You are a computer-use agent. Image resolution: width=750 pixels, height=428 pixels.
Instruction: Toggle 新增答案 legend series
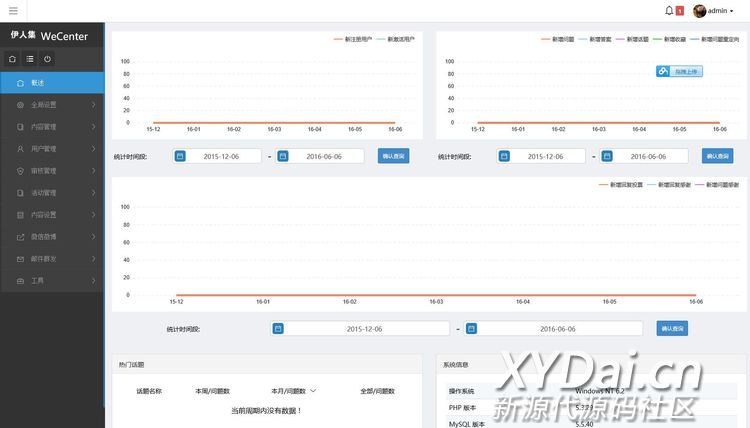(x=595, y=39)
